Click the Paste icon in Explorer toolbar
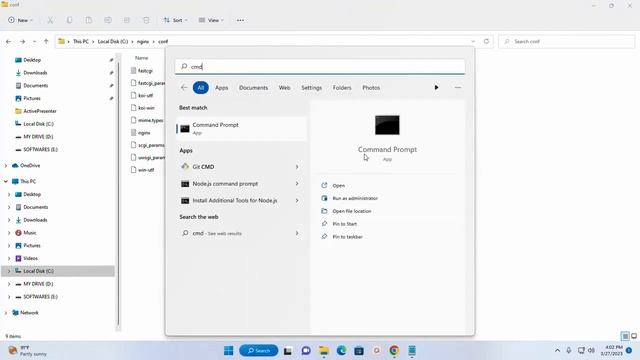 (89, 20)
